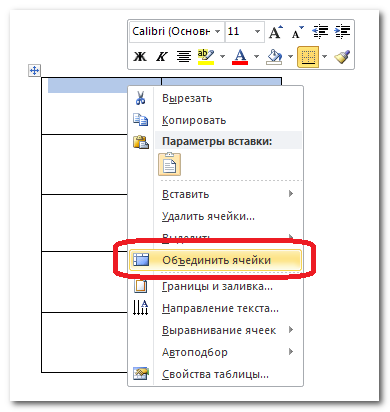390x412 pixels.
Task: Open Границы и заливка… dialog
Action: (215, 286)
